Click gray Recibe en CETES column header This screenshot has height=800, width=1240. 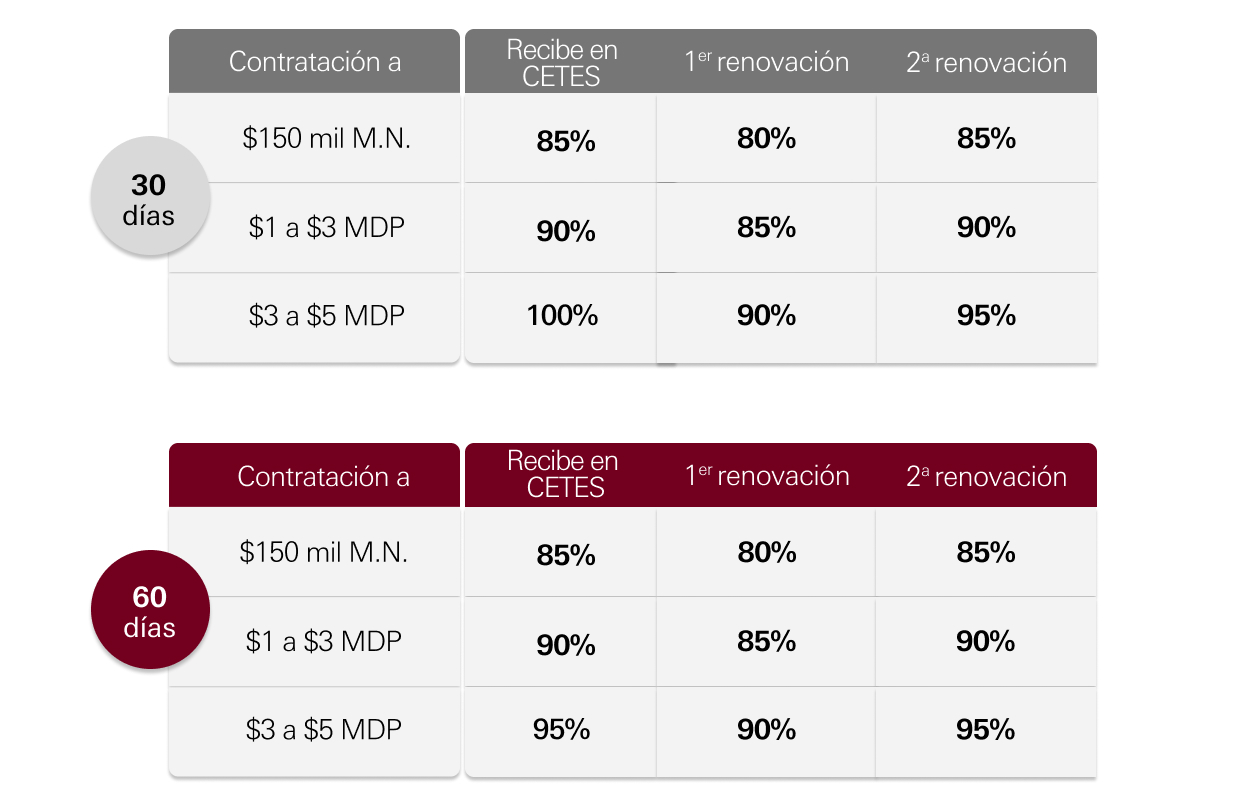point(562,62)
